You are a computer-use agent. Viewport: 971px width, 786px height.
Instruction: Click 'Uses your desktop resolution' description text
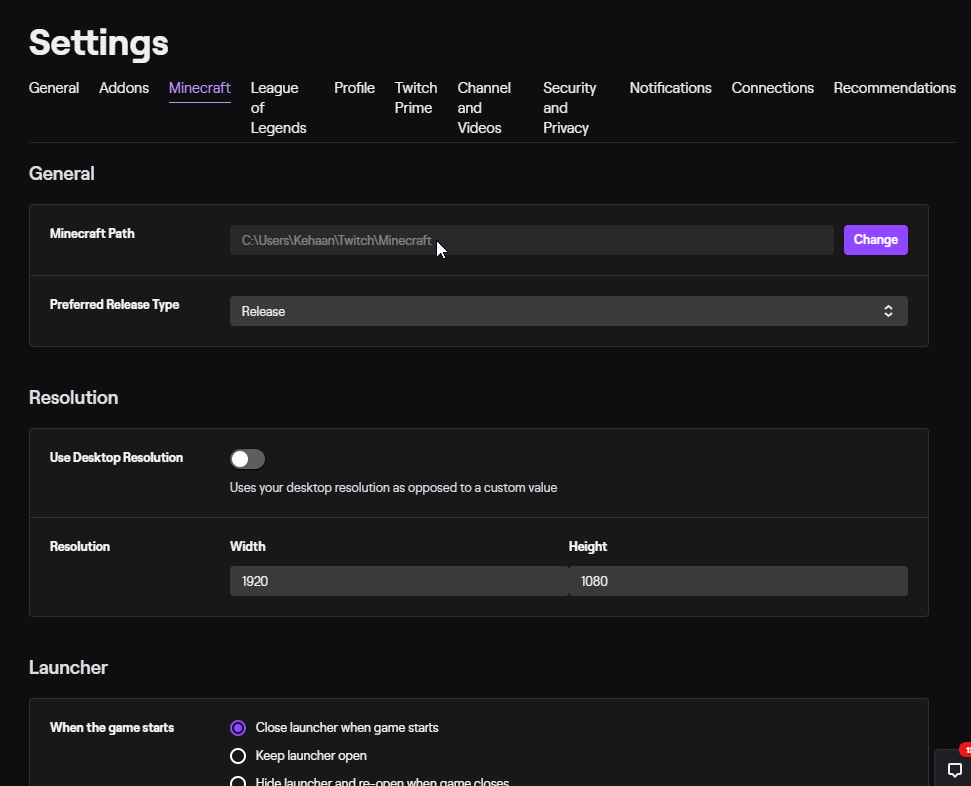point(393,487)
